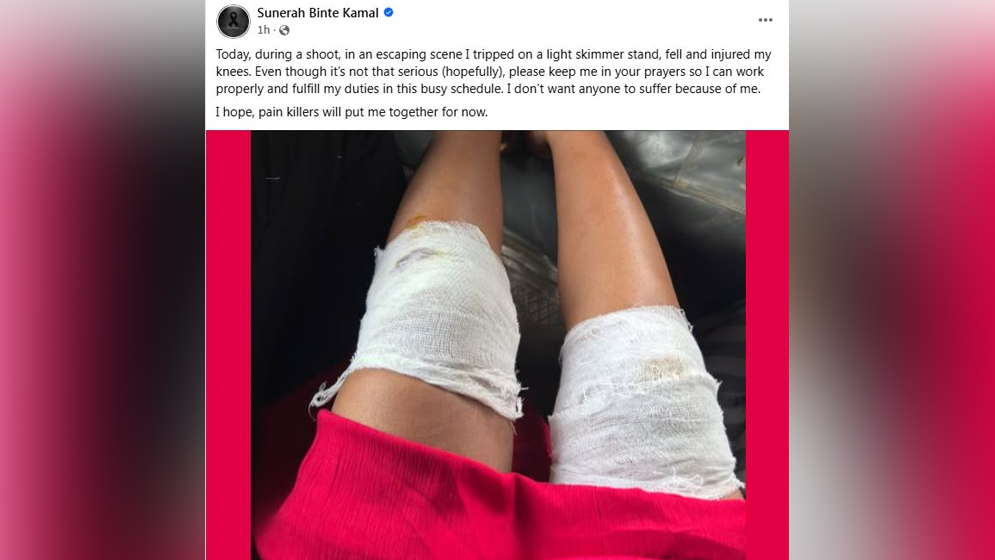Click the blue verified badge beside name
The height and width of the screenshot is (560, 995).
388,13
